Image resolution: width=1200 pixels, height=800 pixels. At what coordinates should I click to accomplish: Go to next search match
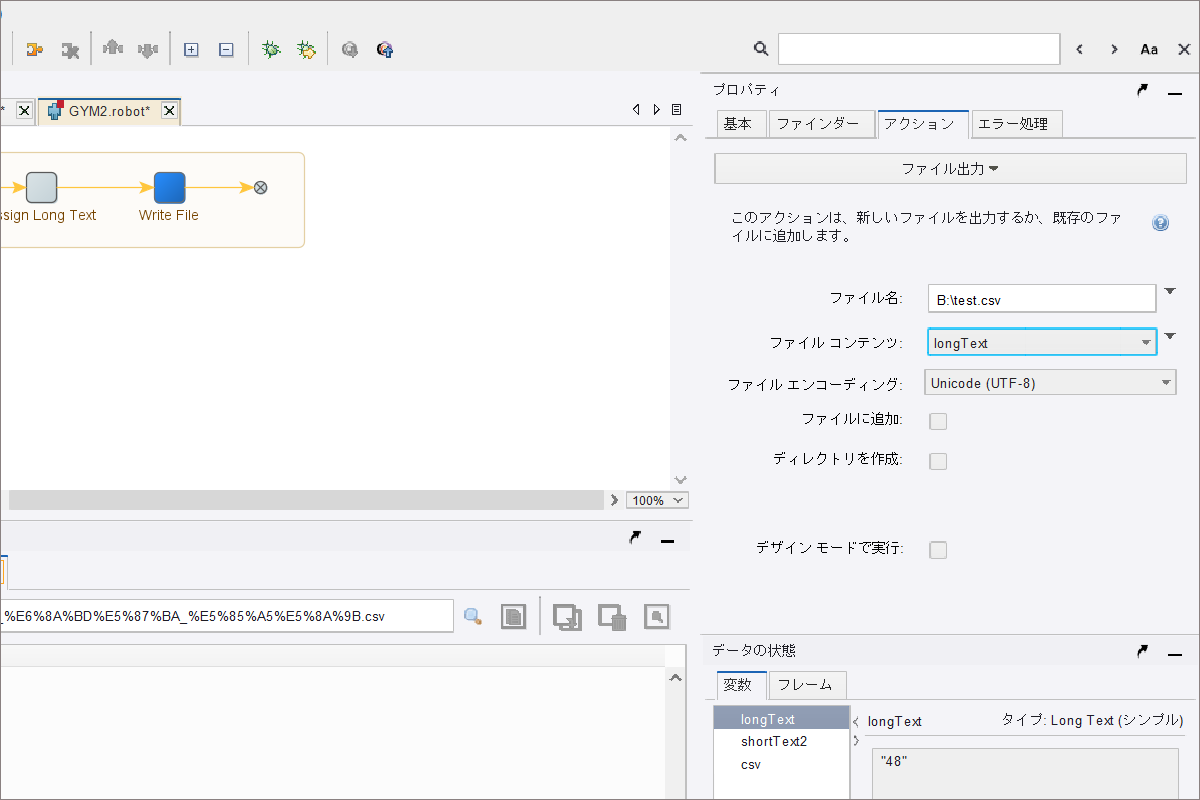[x=1114, y=49]
